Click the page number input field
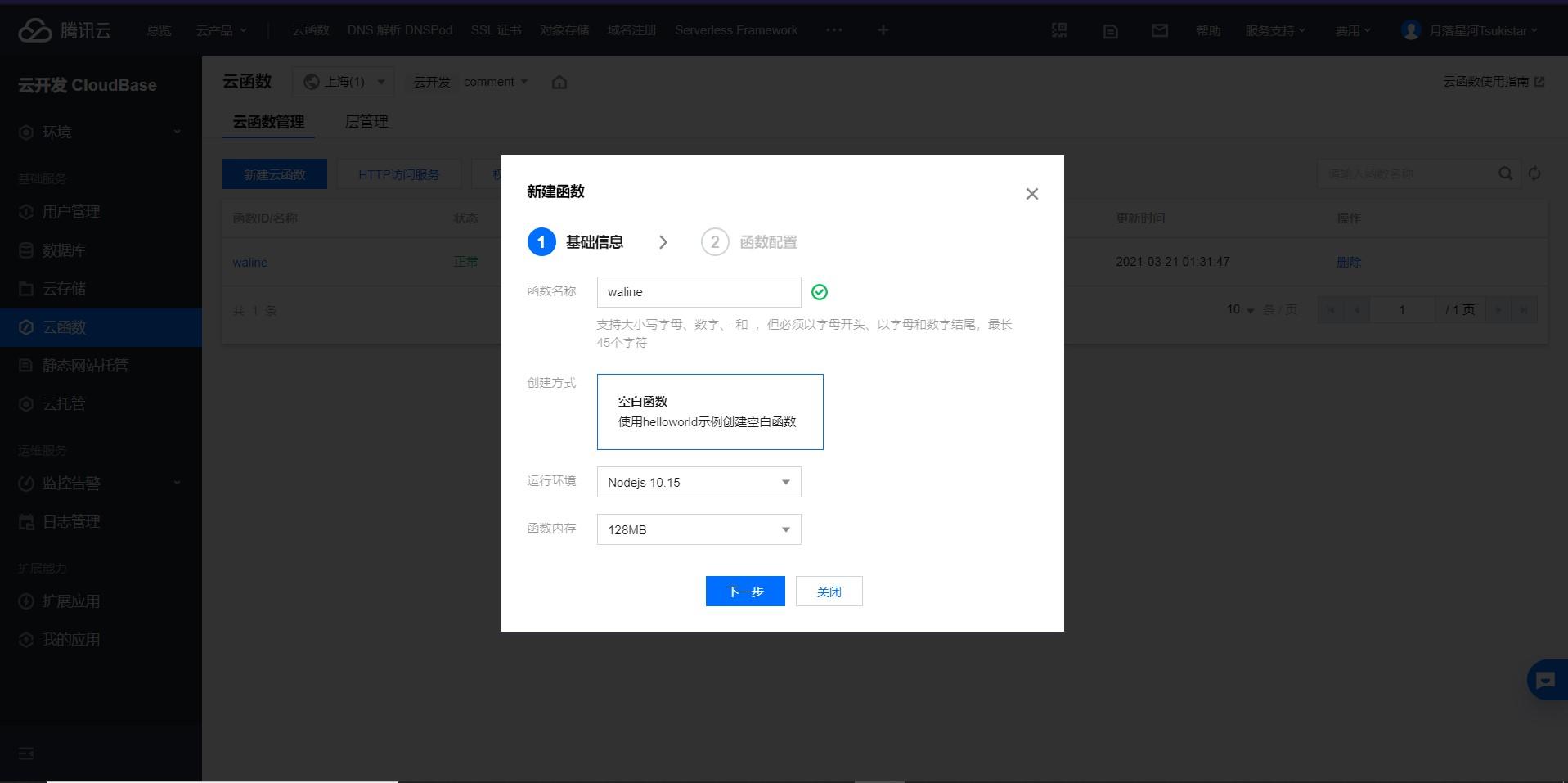 [x=1402, y=310]
